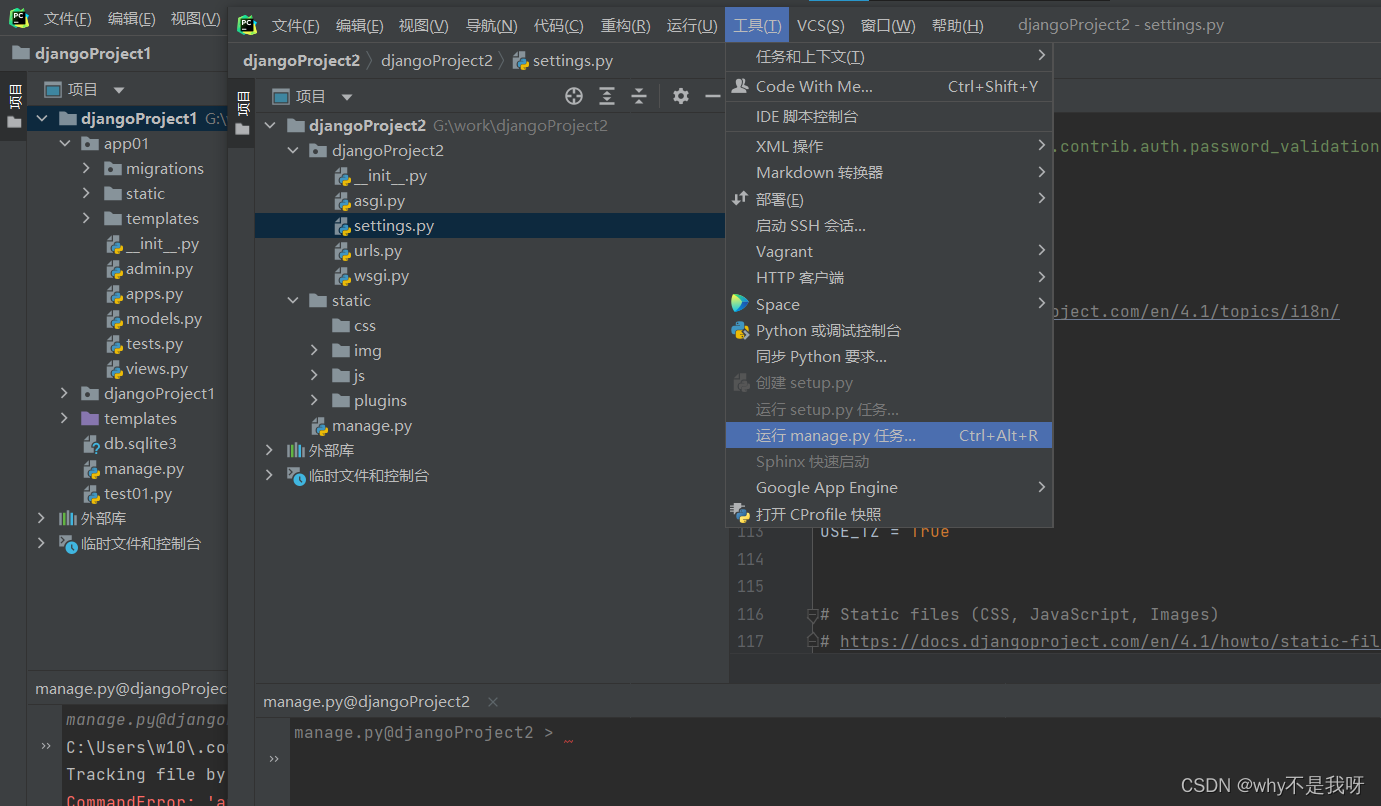Select models.py in app01 folder
The width and height of the screenshot is (1381, 806).
(164, 319)
